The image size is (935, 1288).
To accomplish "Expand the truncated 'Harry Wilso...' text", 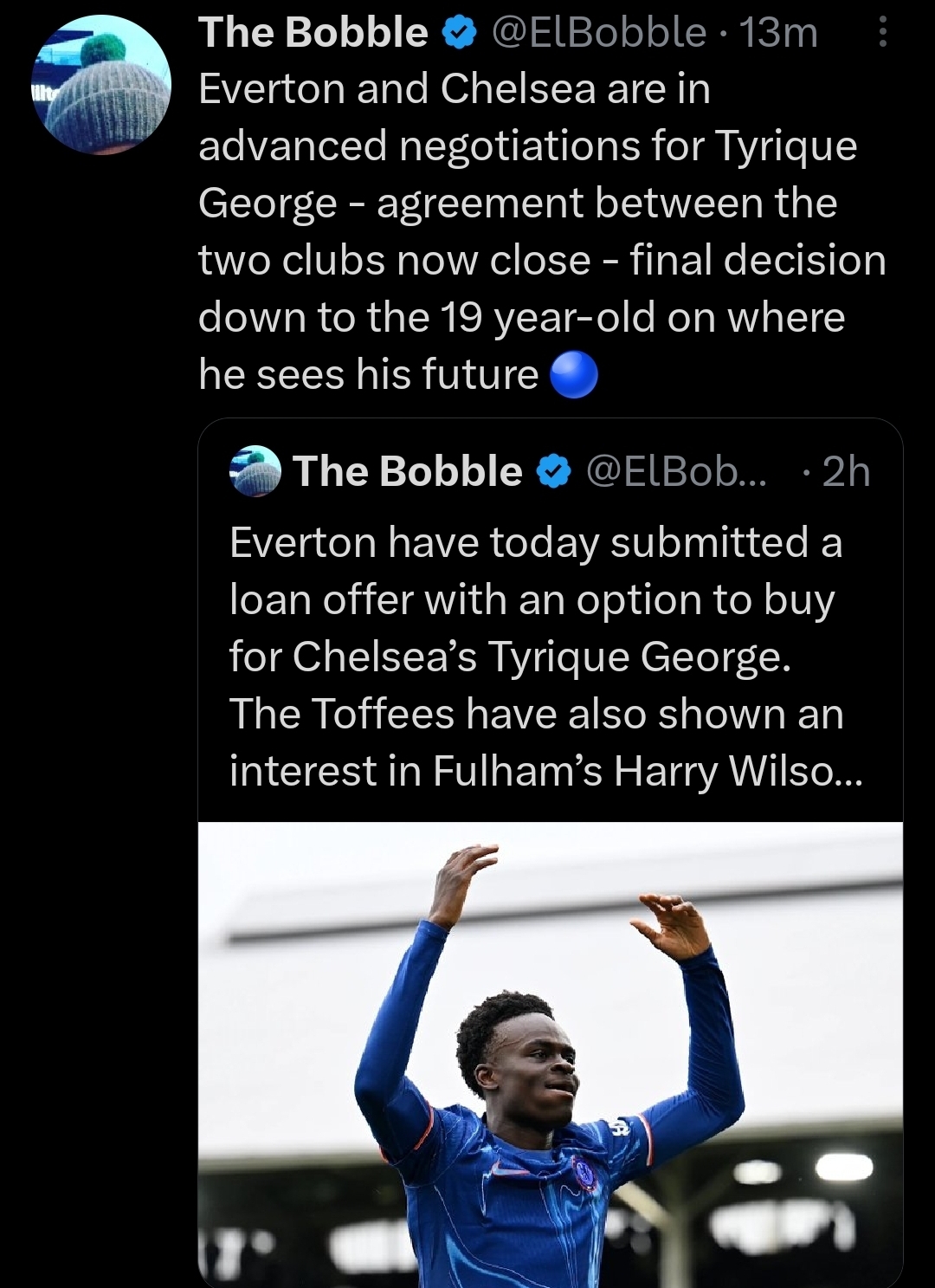I will (796, 771).
